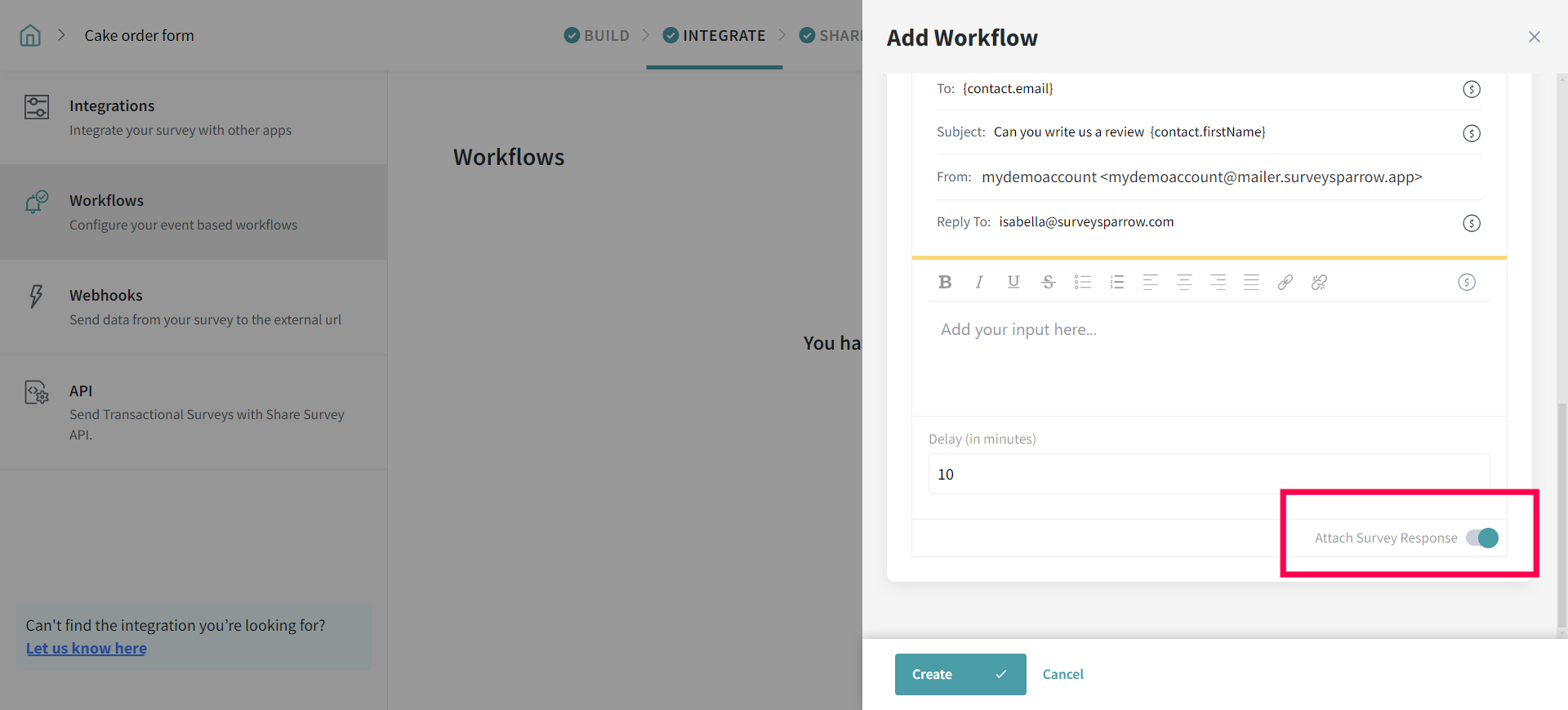Open variable picker for Reply To field
This screenshot has height=710, width=1568.
tap(1471, 223)
